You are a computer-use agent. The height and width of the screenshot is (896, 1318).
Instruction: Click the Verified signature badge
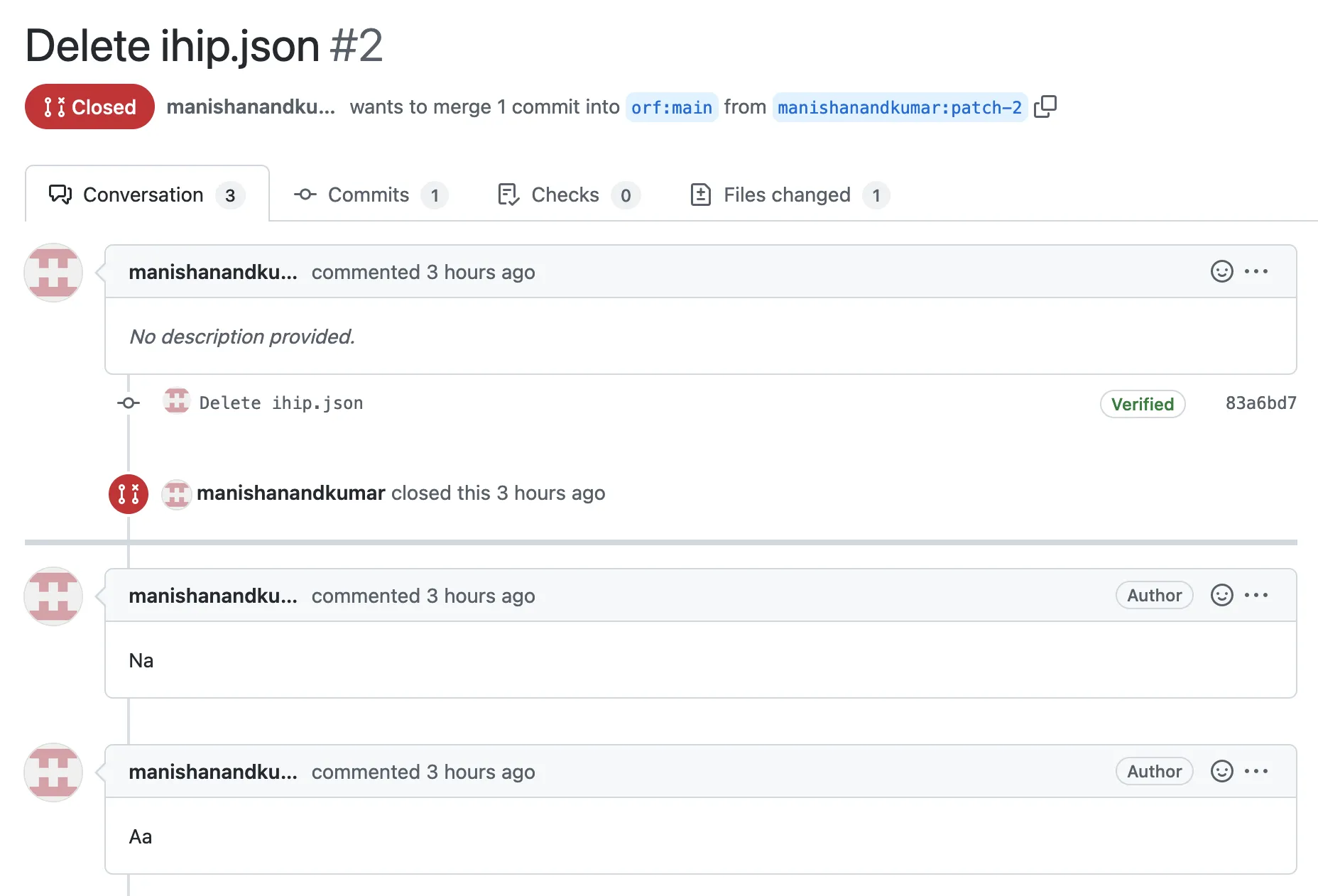[x=1142, y=404]
